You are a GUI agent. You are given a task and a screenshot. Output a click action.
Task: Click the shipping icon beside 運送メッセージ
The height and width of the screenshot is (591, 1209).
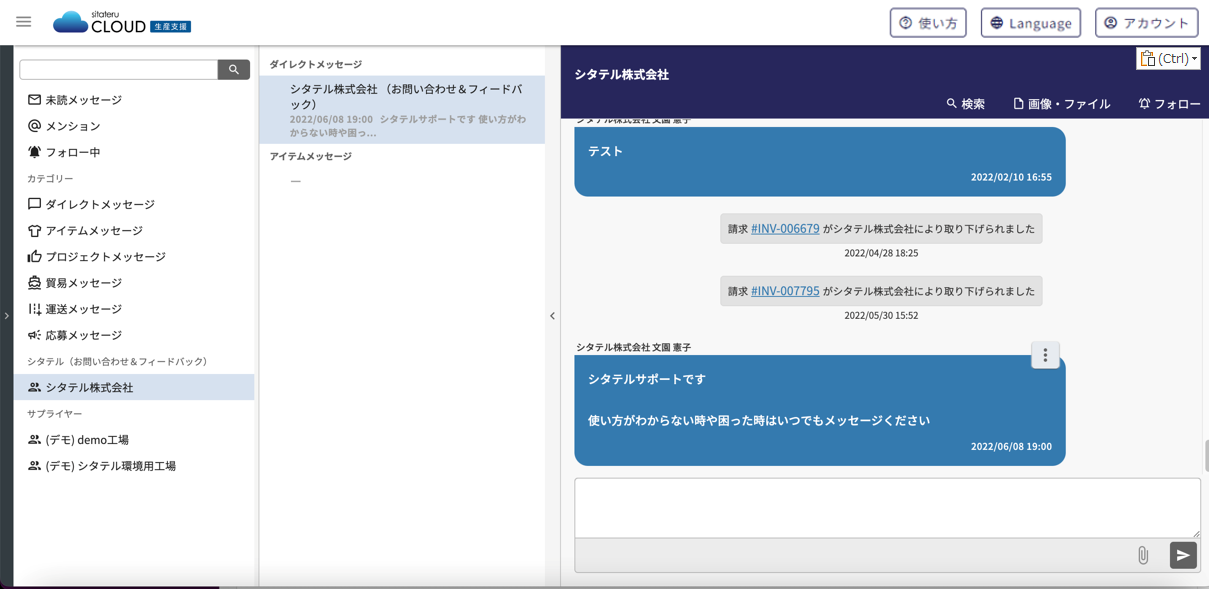click(34, 309)
